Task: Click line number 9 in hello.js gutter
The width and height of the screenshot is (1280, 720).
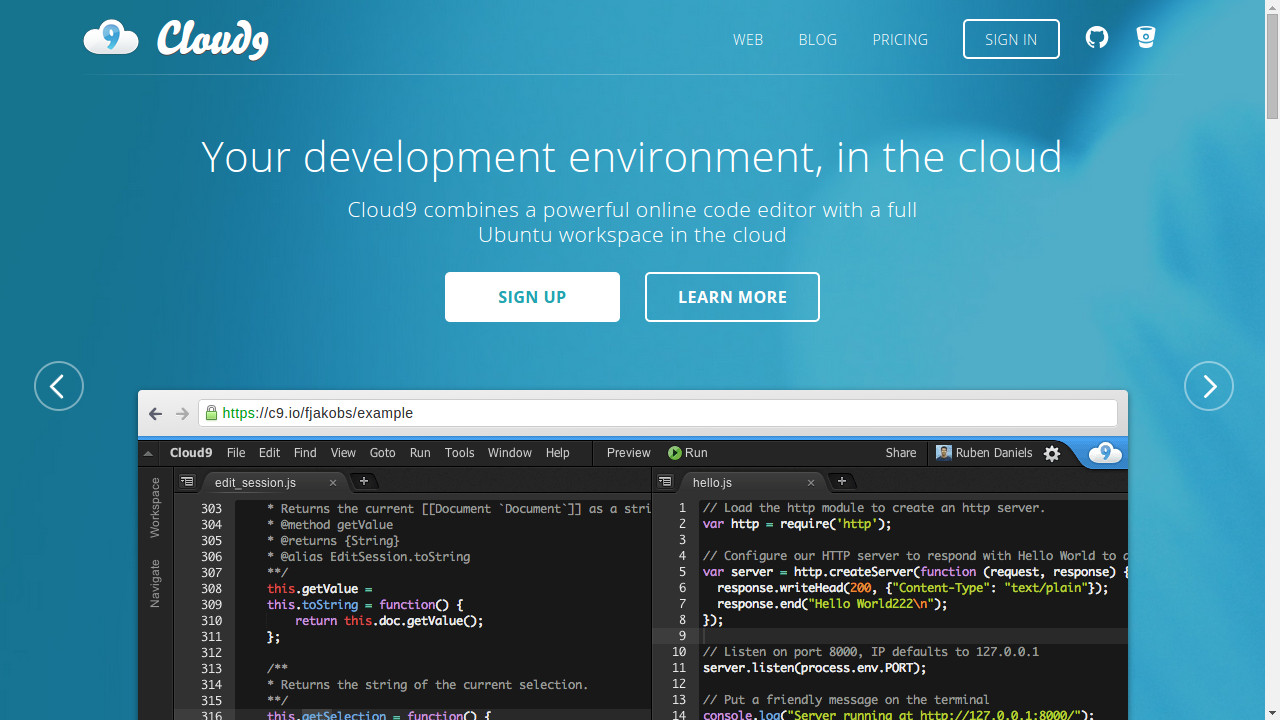Action: 682,636
